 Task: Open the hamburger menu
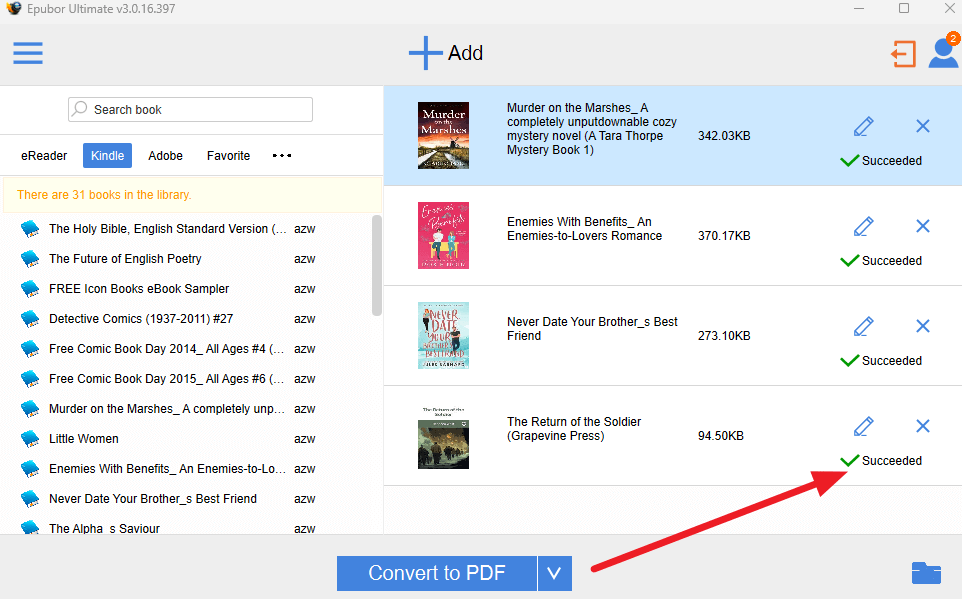(28, 53)
